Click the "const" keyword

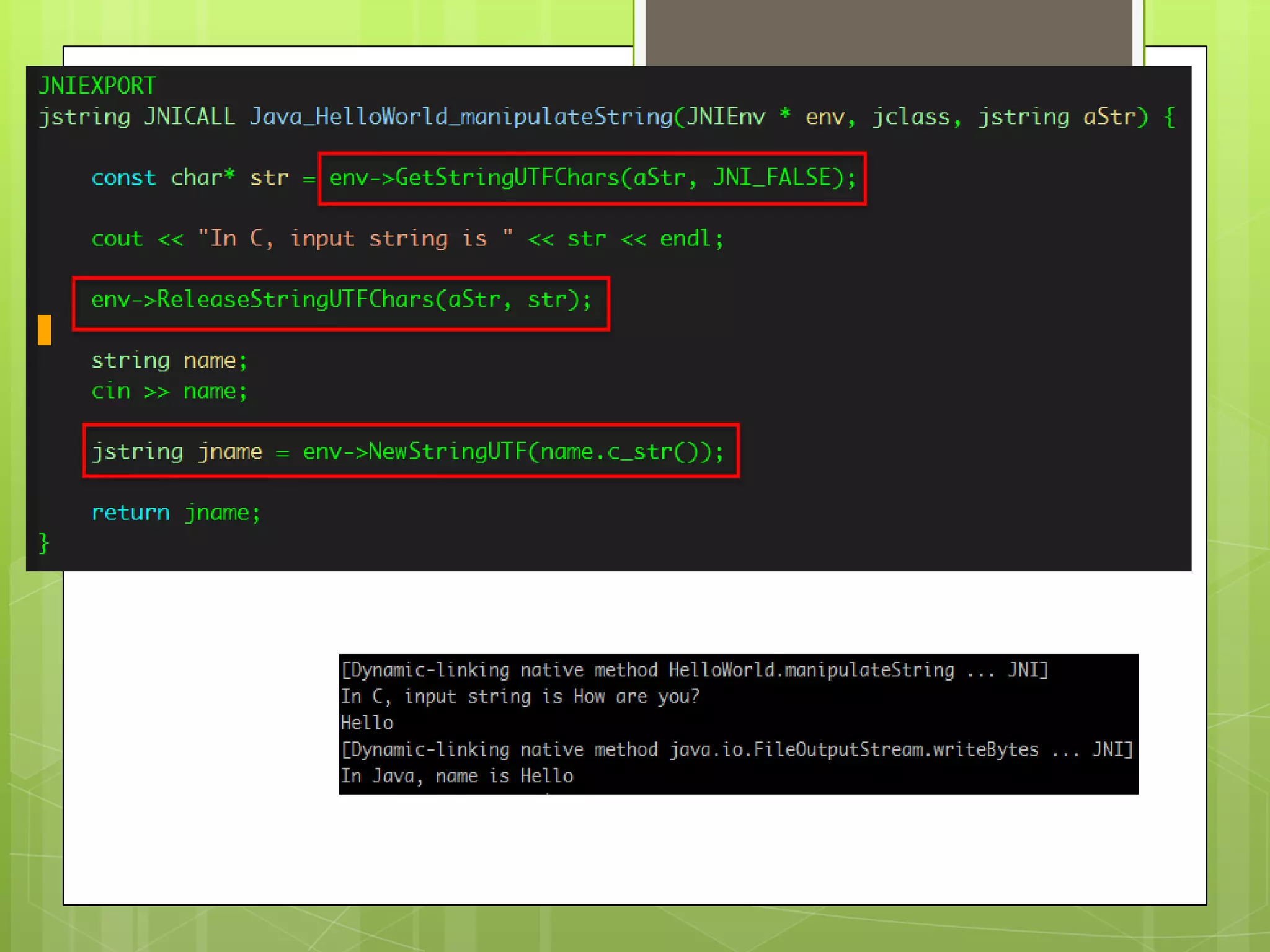point(123,178)
